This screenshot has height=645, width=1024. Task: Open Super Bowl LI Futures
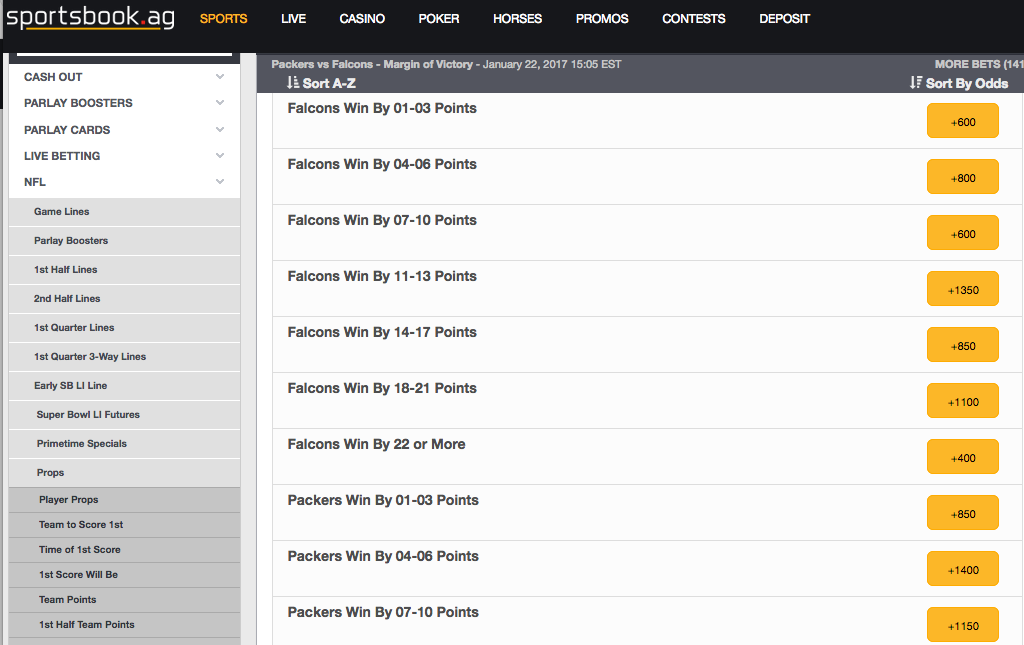(124, 415)
